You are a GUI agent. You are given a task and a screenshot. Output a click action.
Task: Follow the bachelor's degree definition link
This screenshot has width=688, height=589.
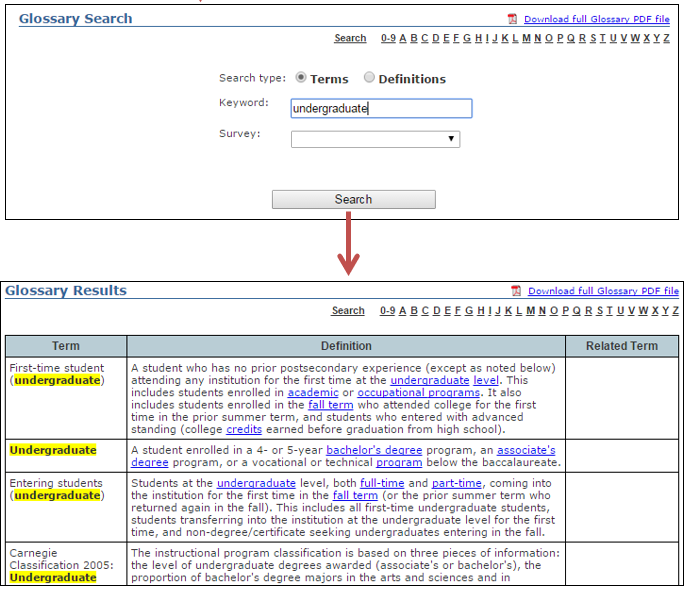(x=374, y=450)
